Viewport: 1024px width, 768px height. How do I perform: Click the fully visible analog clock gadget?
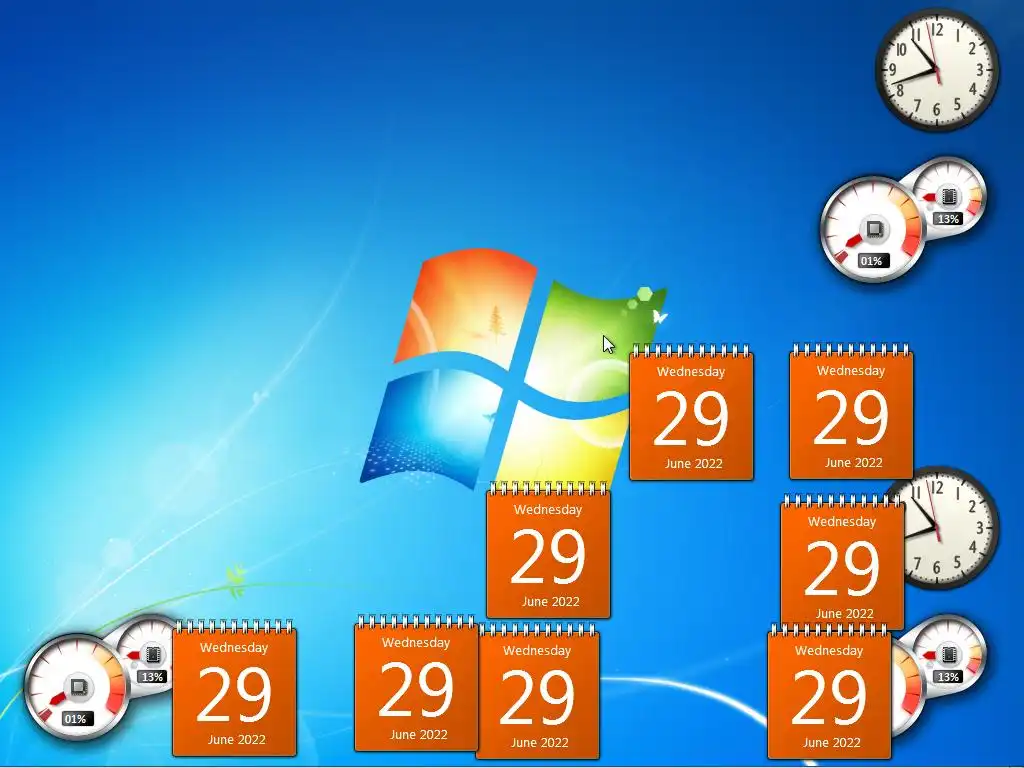coord(937,69)
